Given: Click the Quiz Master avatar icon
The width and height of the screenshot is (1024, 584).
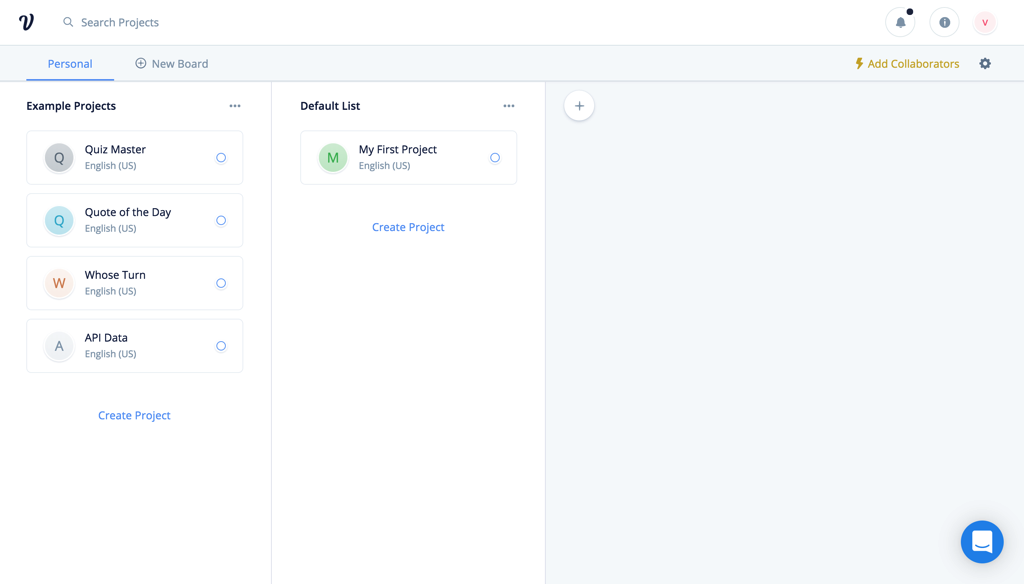Looking at the screenshot, I should 59,158.
